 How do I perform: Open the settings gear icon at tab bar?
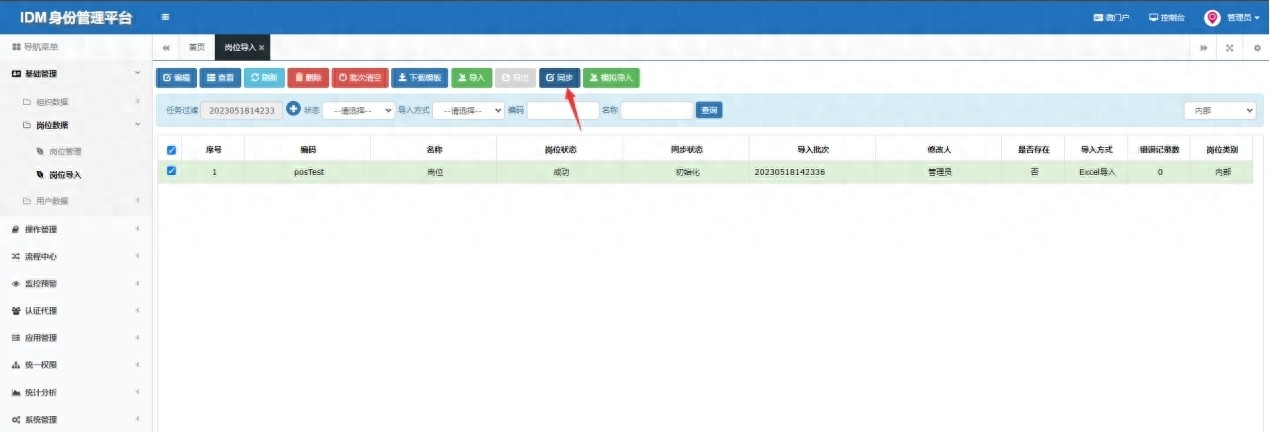pyautogui.click(x=1257, y=48)
